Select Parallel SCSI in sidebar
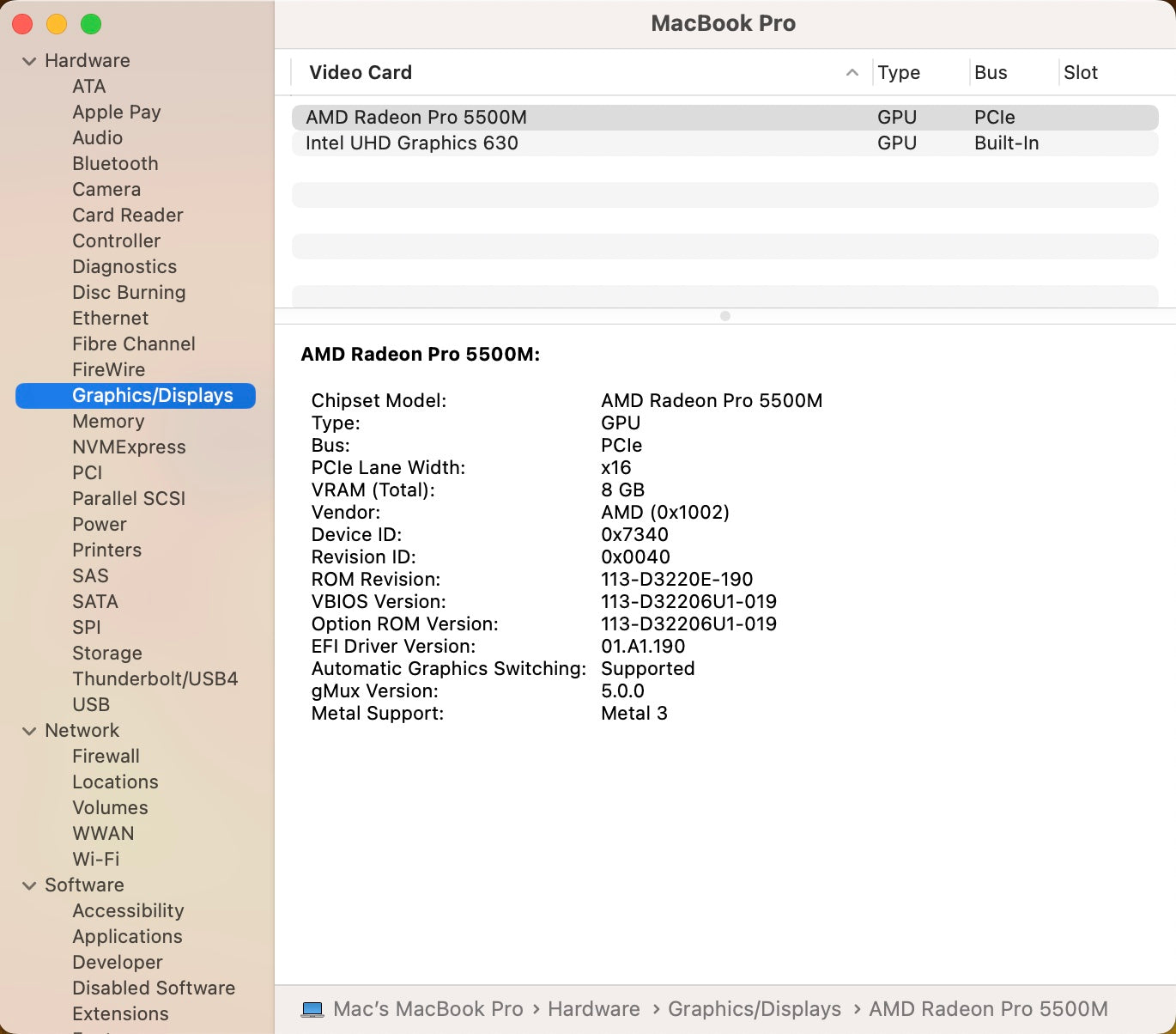This screenshot has height=1034, width=1176. point(129,499)
